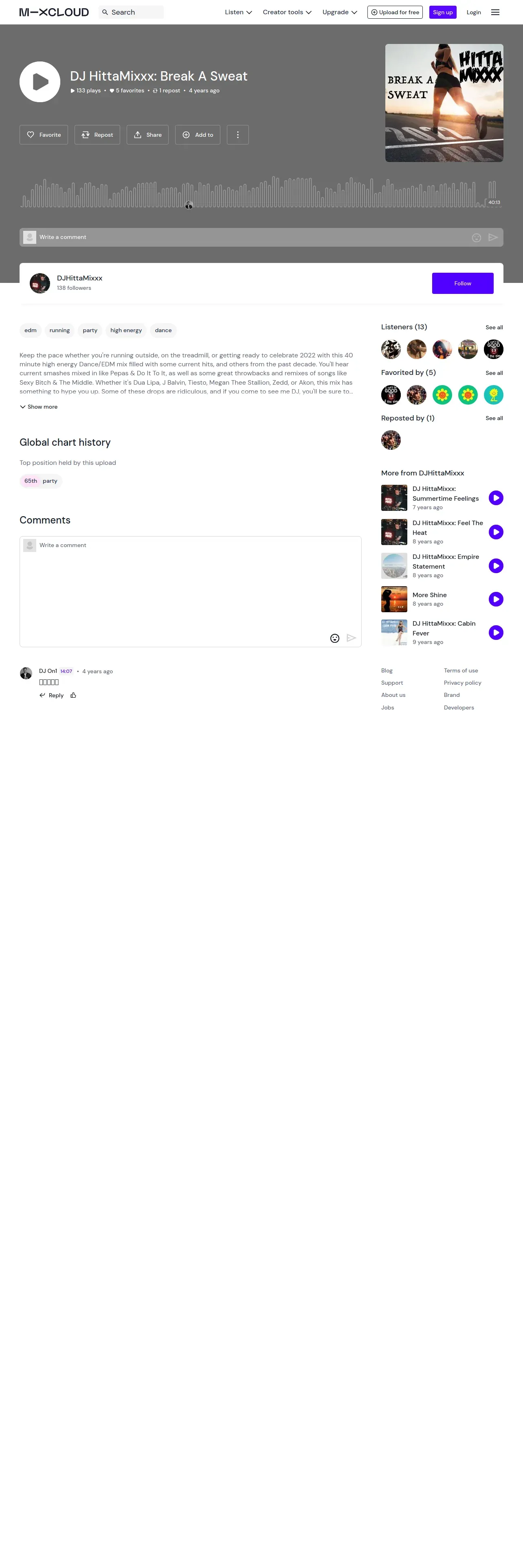
Task: Expand description with Show more
Action: pos(38,407)
